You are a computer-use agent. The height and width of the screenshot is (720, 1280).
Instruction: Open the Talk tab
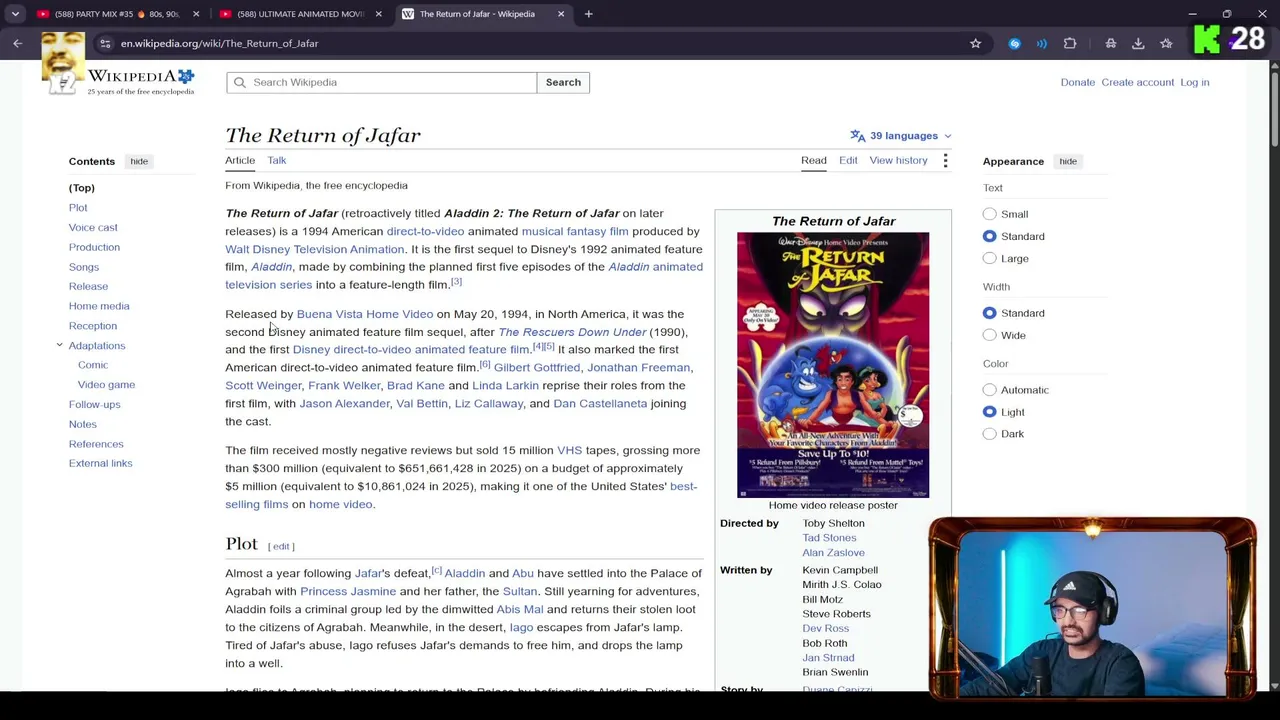pos(276,160)
